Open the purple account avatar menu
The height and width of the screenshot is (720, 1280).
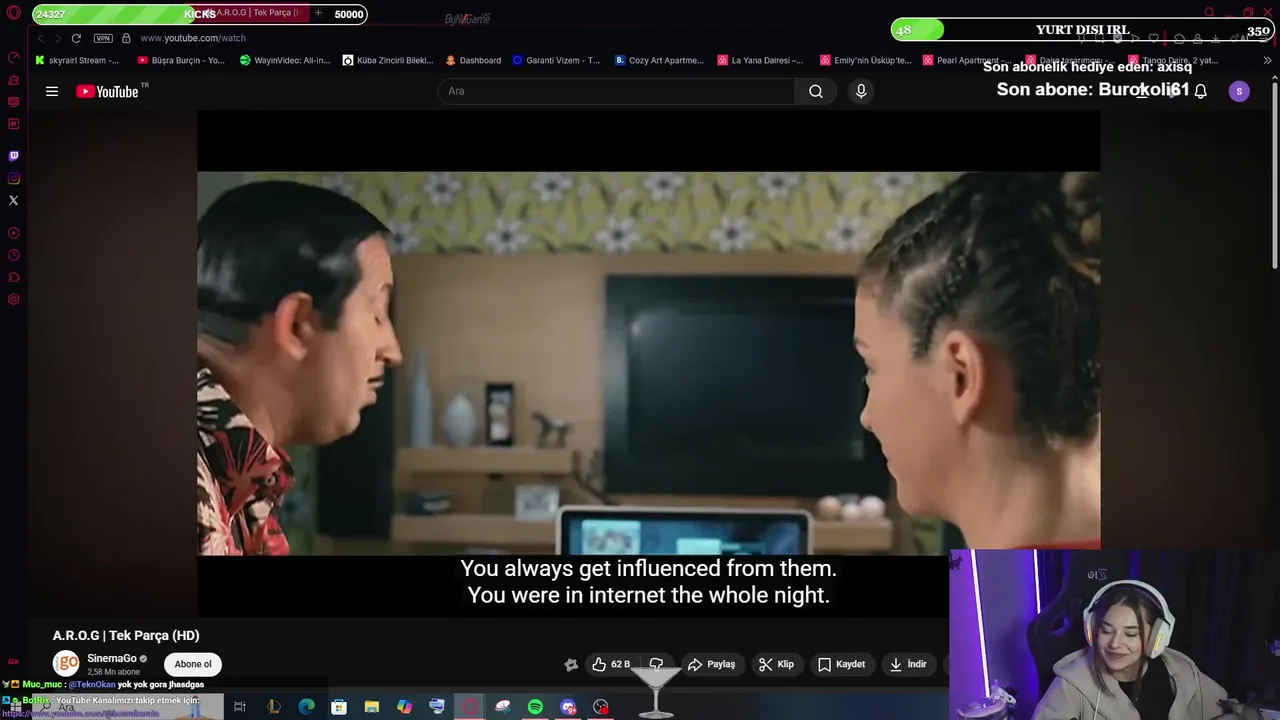coord(1239,91)
